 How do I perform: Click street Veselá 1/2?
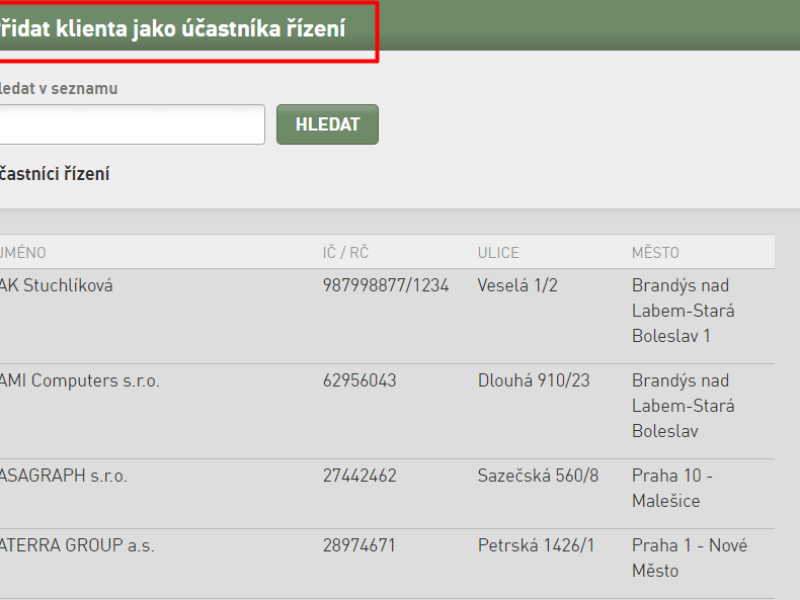(517, 285)
